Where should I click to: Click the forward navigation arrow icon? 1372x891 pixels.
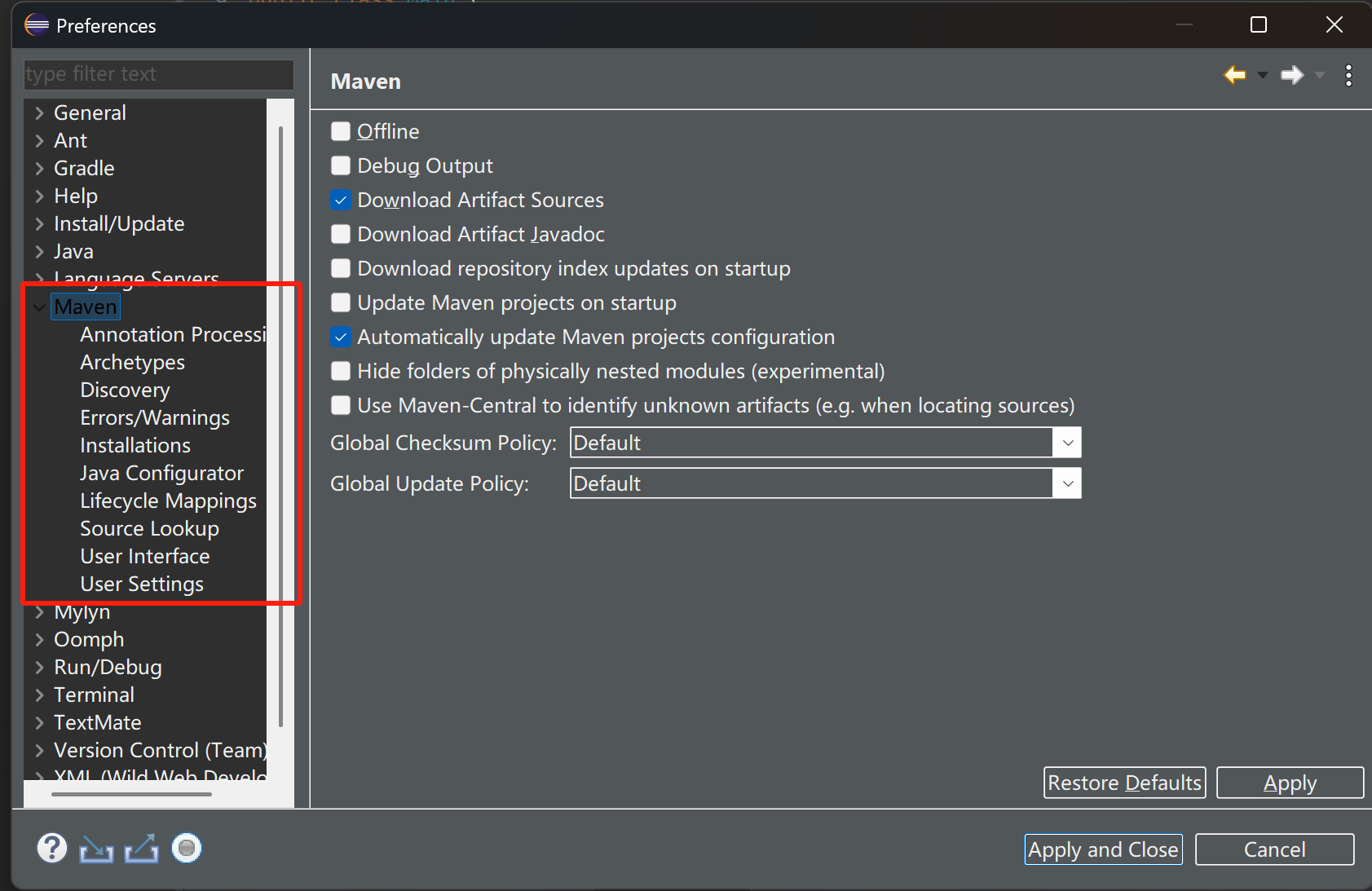tap(1291, 75)
